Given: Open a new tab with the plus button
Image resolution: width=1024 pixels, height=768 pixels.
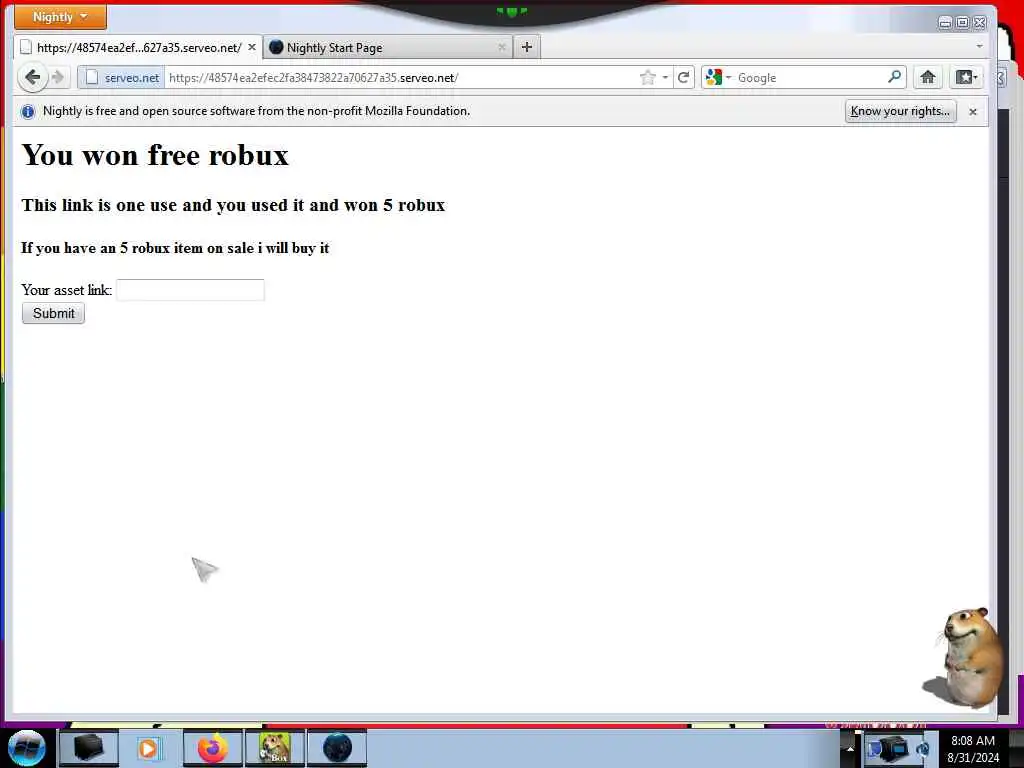Looking at the screenshot, I should pyautogui.click(x=527, y=47).
